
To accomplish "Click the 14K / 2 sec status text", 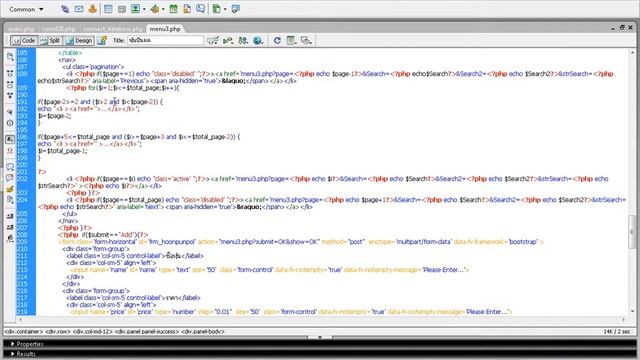I will click(616, 331).
